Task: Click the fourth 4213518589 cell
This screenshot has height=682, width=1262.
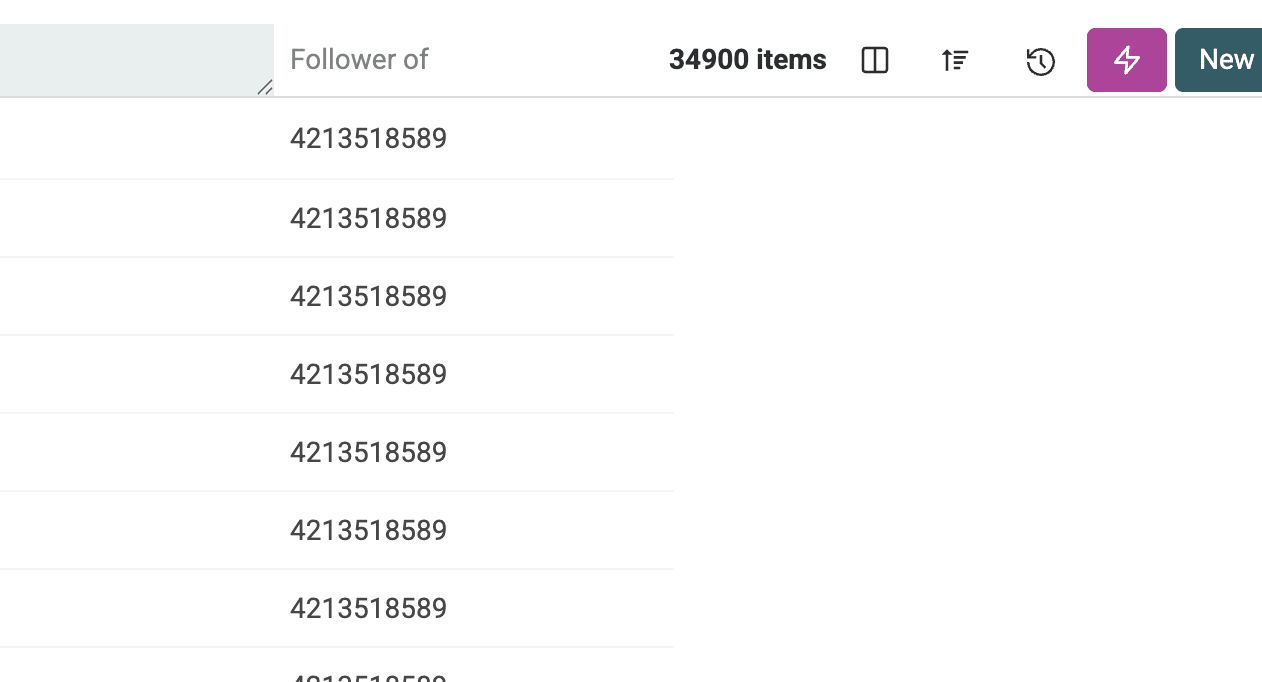Action: point(368,374)
